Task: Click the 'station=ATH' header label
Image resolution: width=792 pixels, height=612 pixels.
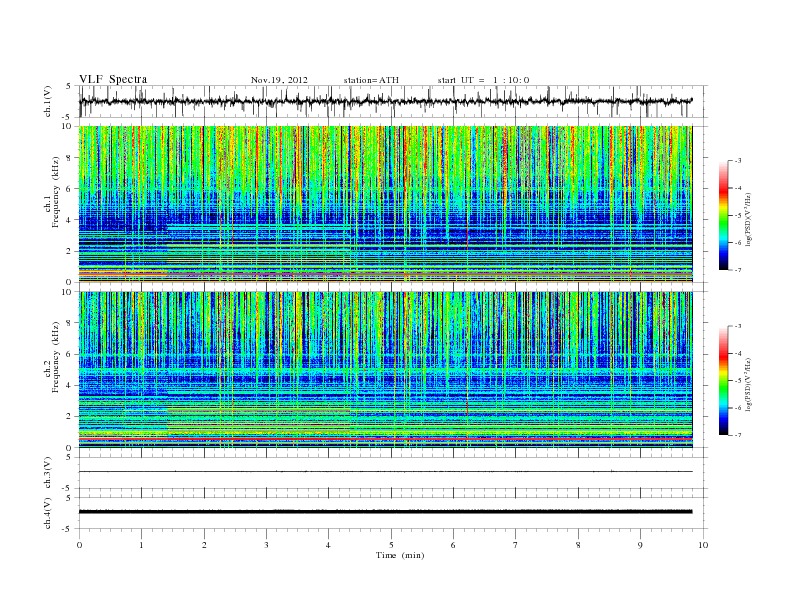Action: pos(371,80)
